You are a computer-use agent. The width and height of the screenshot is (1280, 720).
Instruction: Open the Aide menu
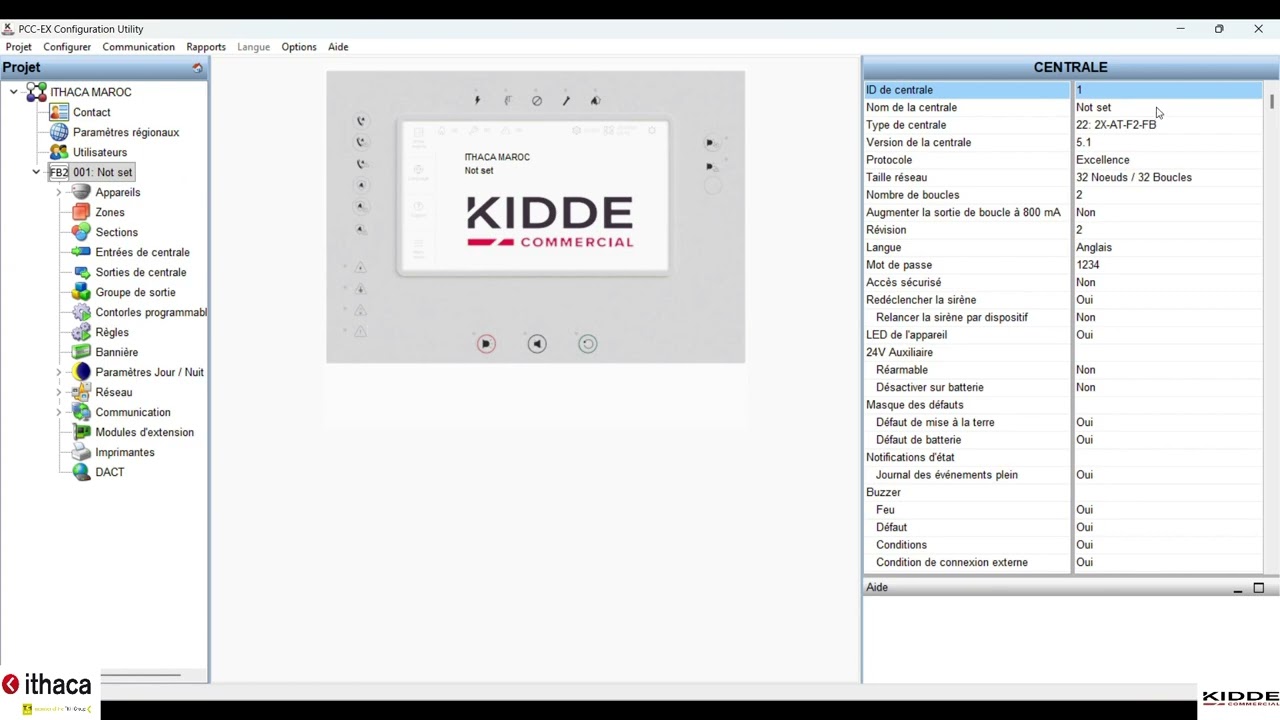[338, 47]
